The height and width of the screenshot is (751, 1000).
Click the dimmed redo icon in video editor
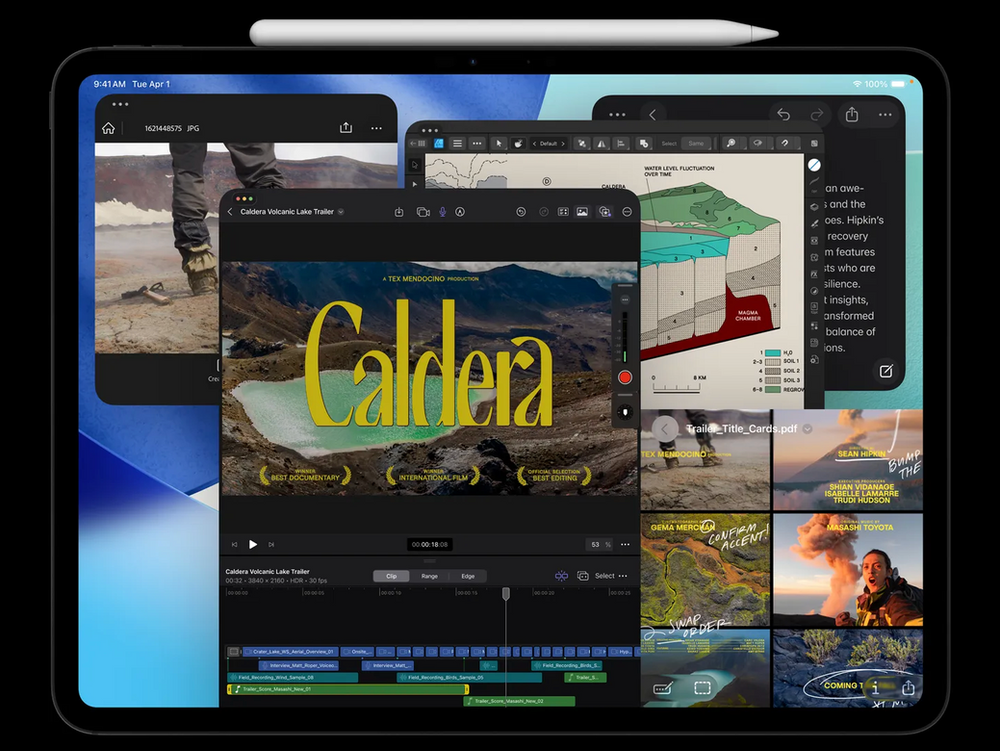tap(543, 212)
